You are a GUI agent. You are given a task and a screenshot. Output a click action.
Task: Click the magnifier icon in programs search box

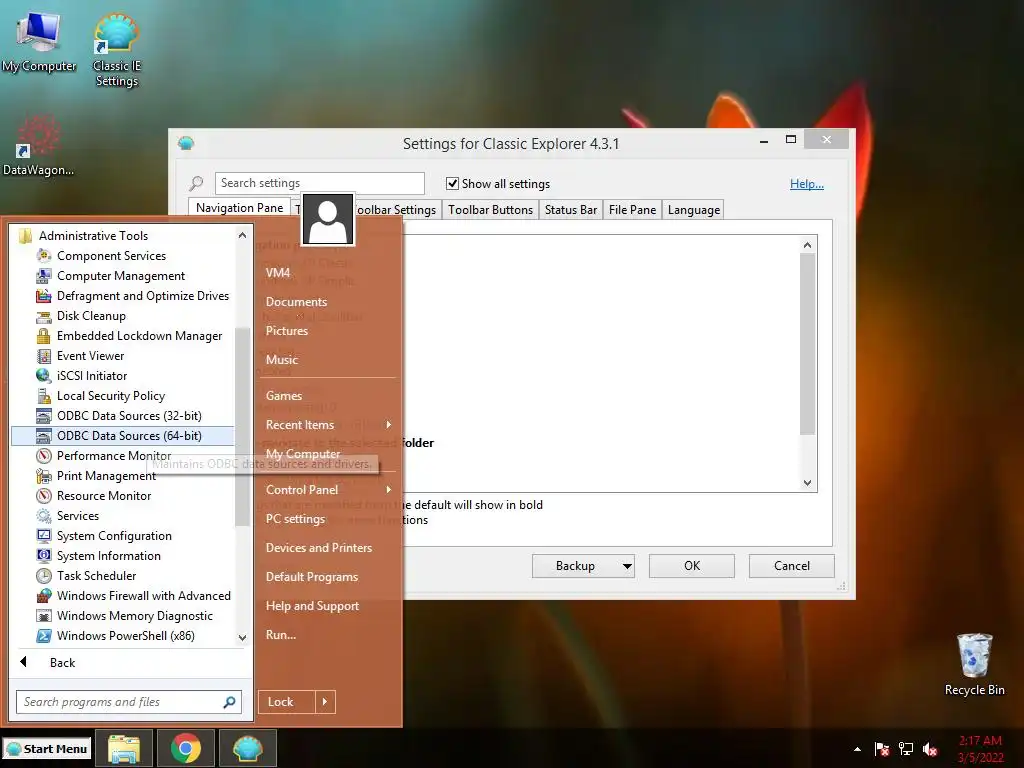229,702
